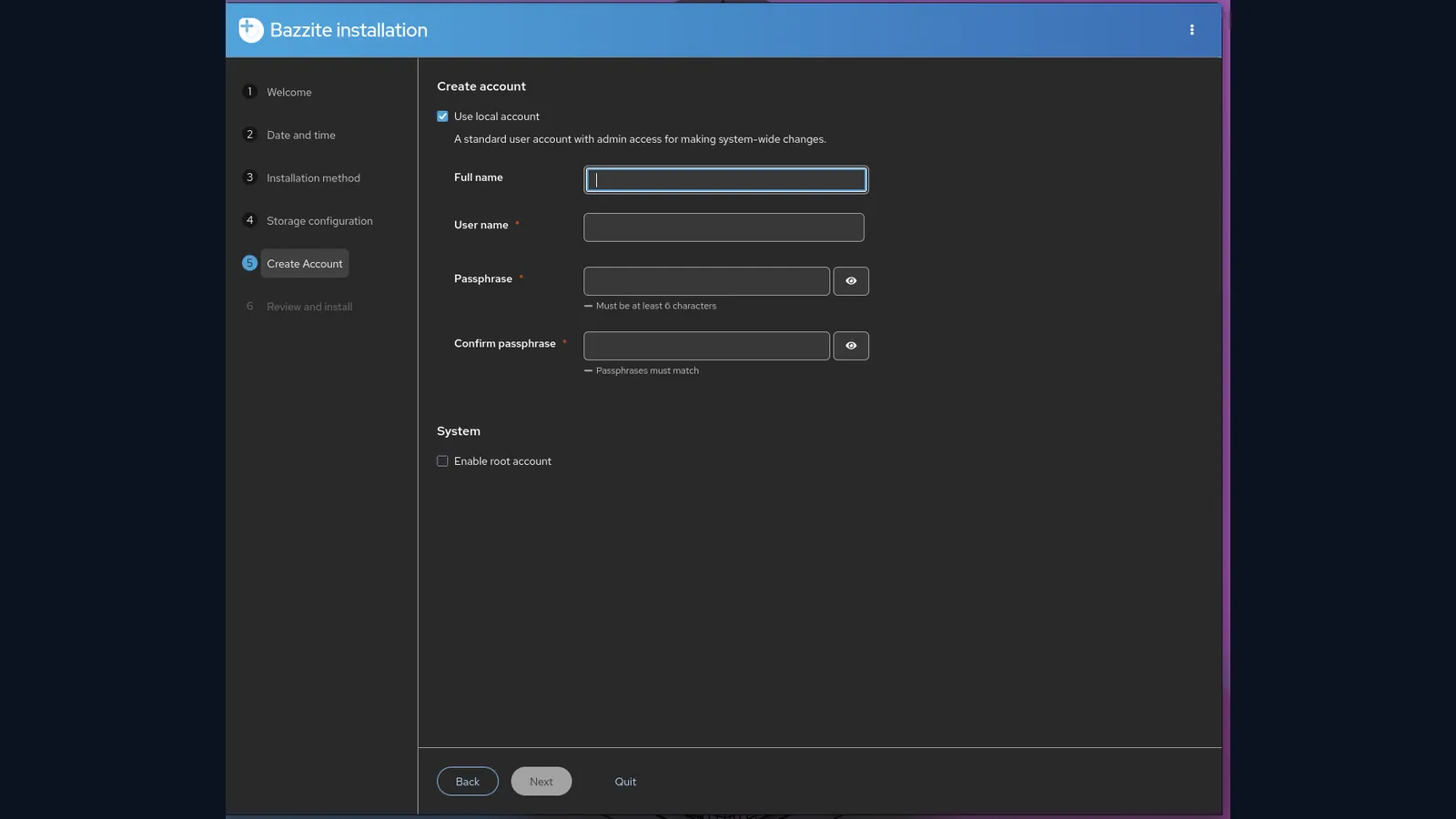Focus the Passphrase input field
The image size is (1456, 819).
[706, 281]
